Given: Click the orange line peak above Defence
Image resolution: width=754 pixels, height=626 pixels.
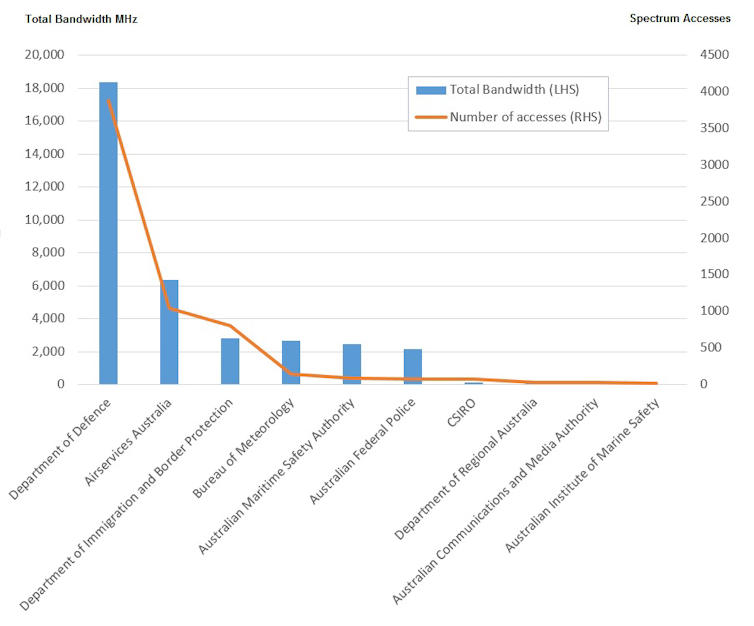Looking at the screenshot, I should pos(108,100).
